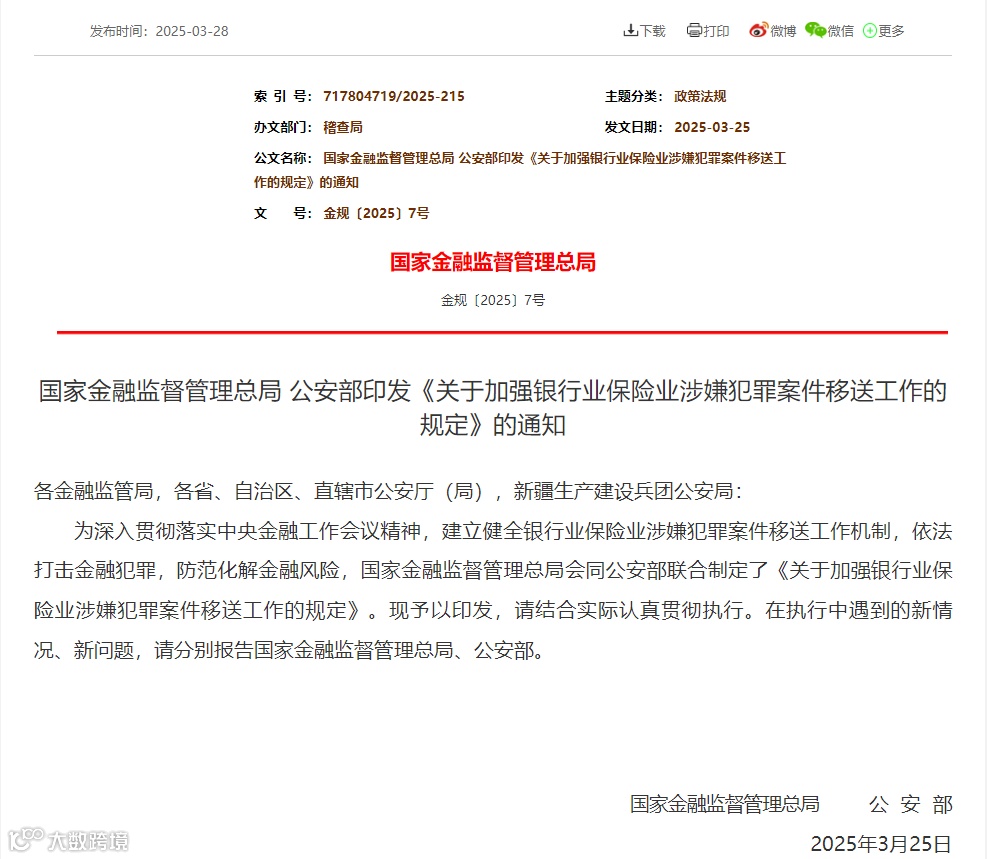Click the publish time 2025-03-28

pos(192,31)
